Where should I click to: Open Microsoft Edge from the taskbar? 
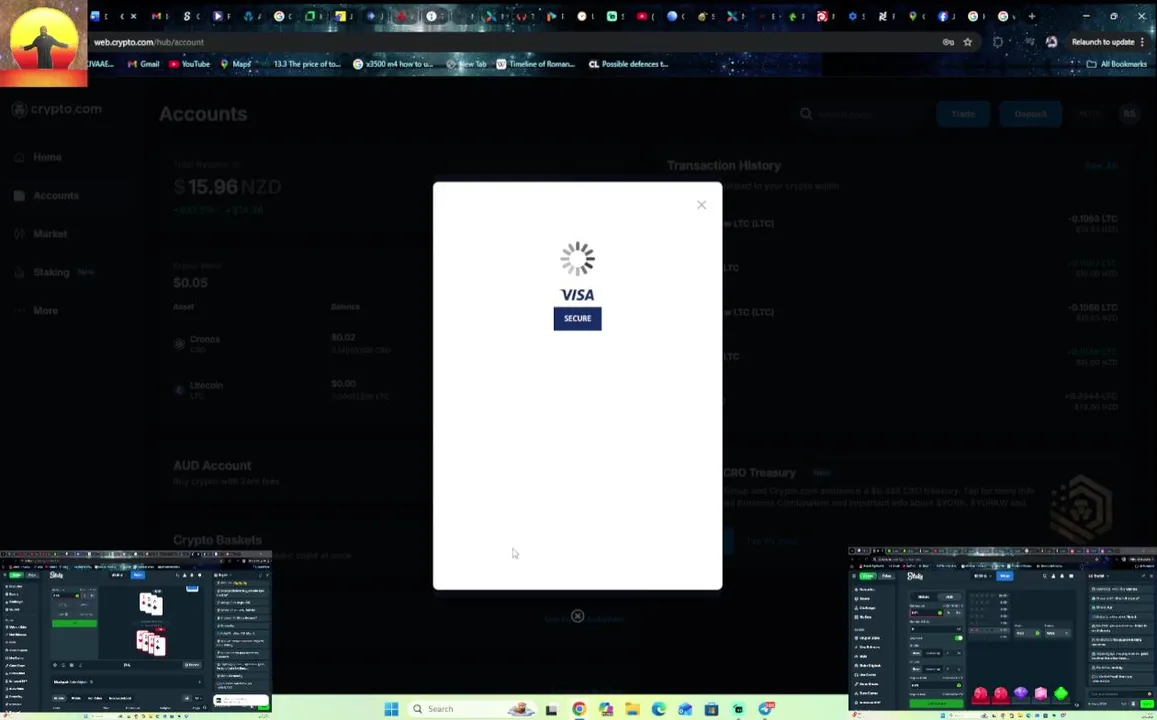click(x=659, y=709)
